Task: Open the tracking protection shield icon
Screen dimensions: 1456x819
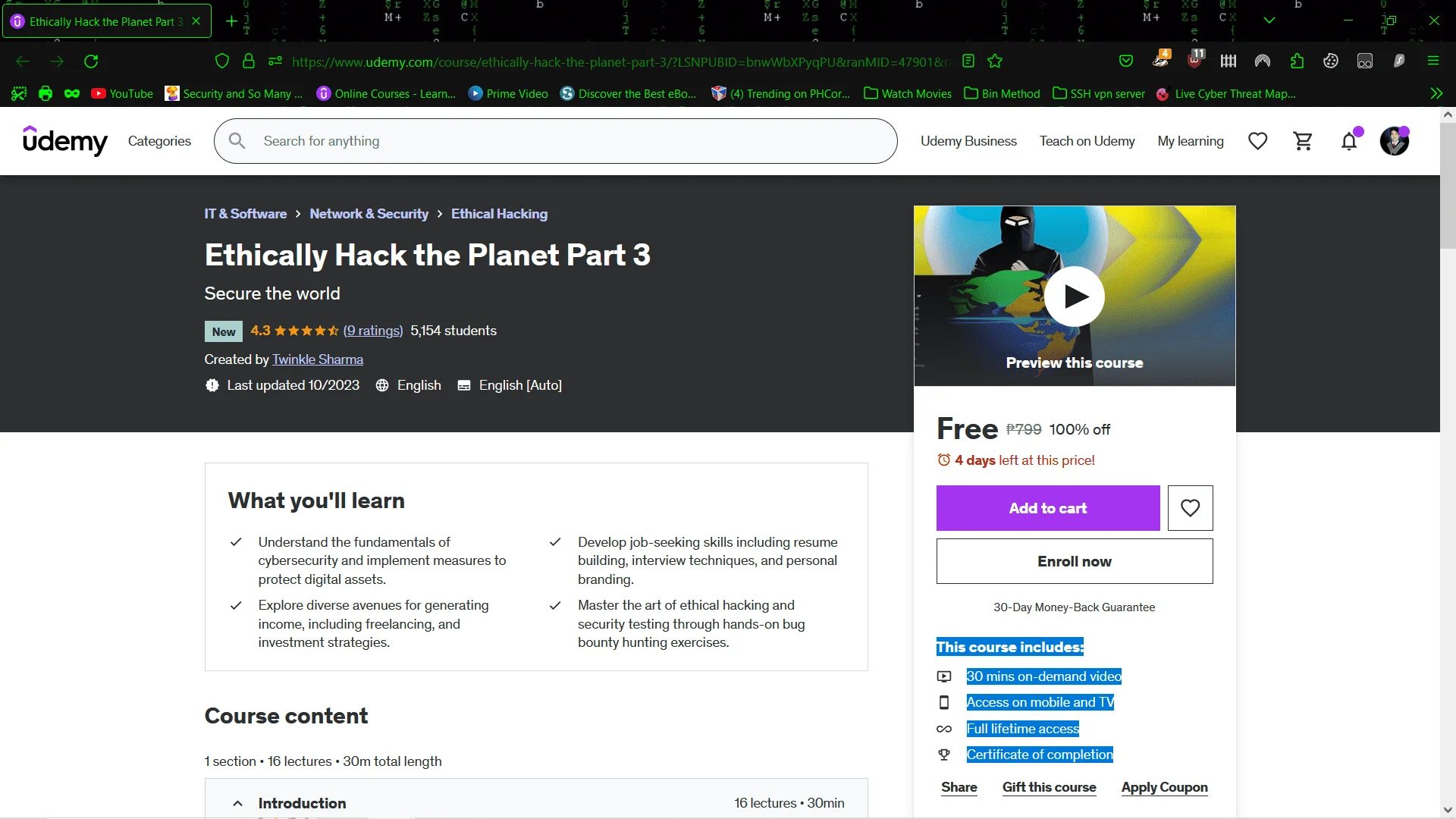Action: coord(222,61)
